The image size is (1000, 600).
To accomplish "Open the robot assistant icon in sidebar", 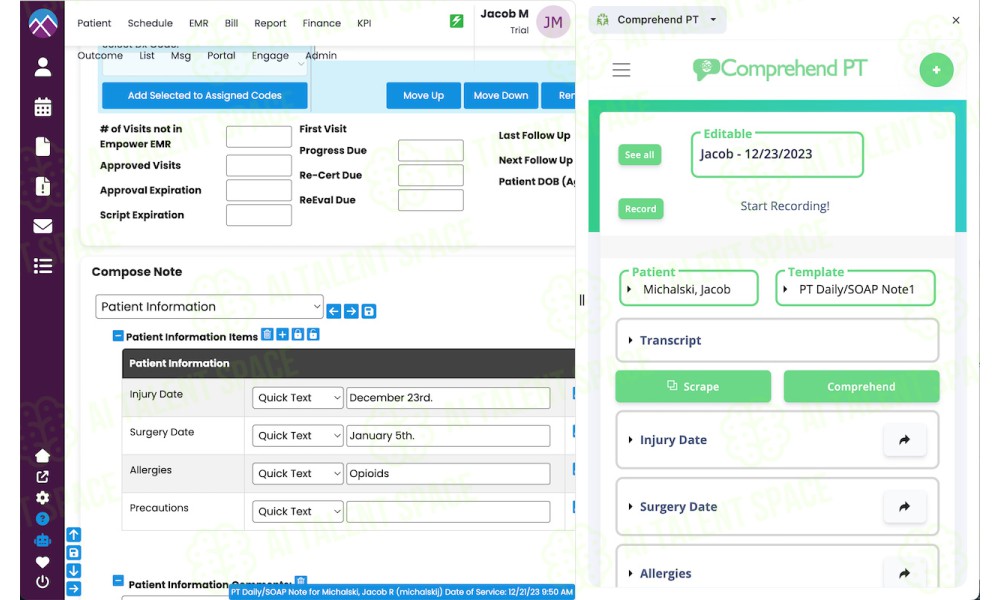I will [42, 541].
